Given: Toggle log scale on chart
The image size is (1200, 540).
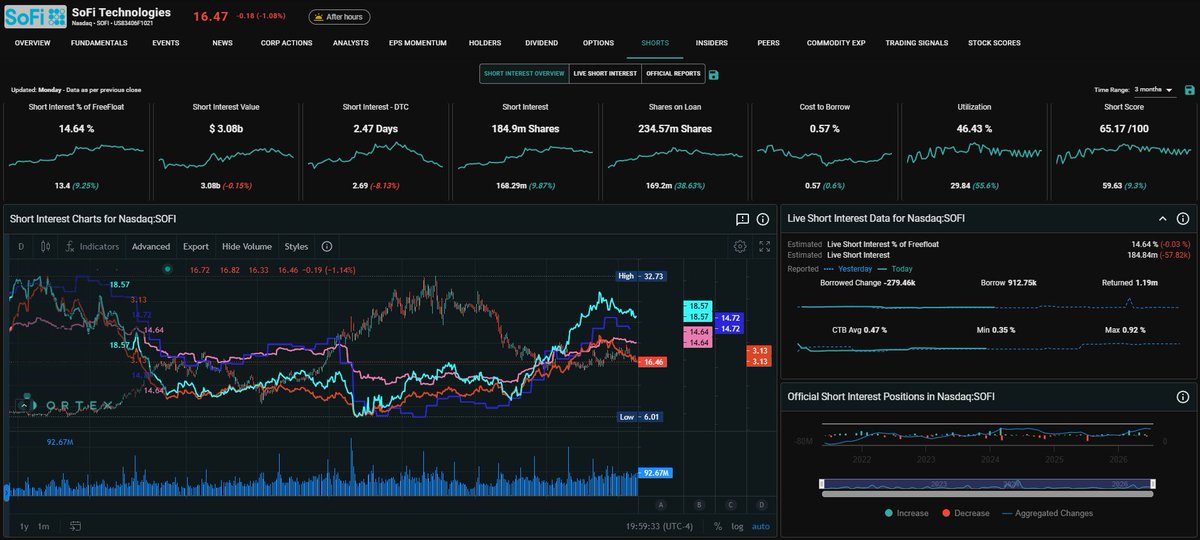Looking at the screenshot, I should click(x=738, y=526).
